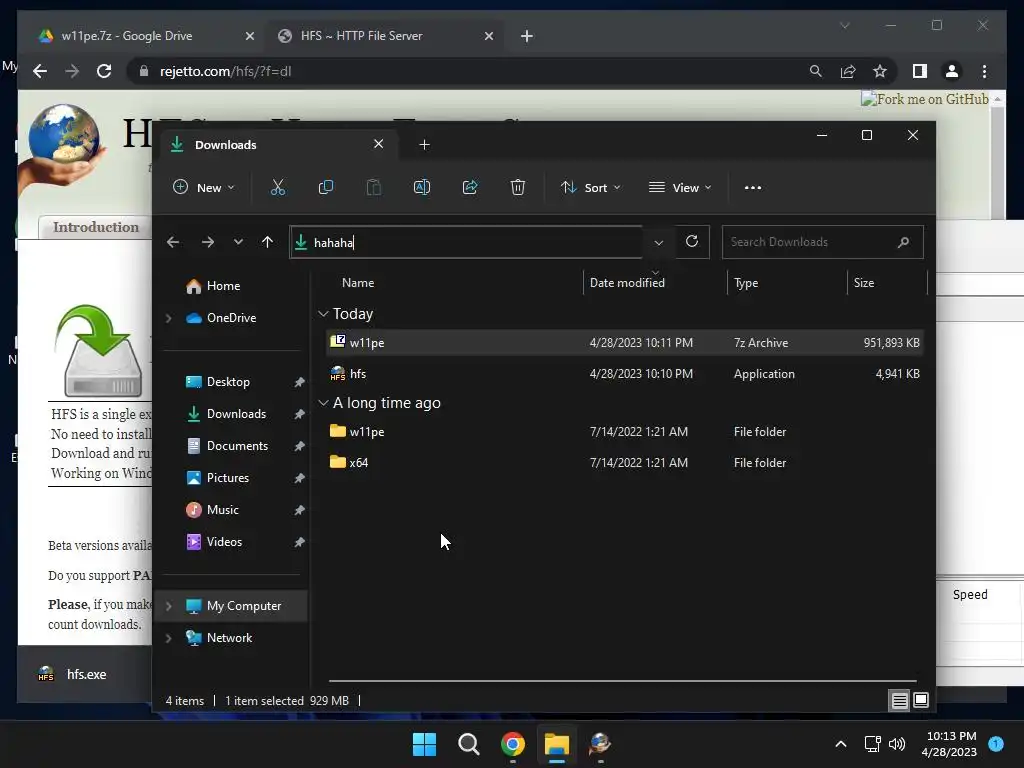
Task: Open Windows Start menu
Action: pos(424,744)
